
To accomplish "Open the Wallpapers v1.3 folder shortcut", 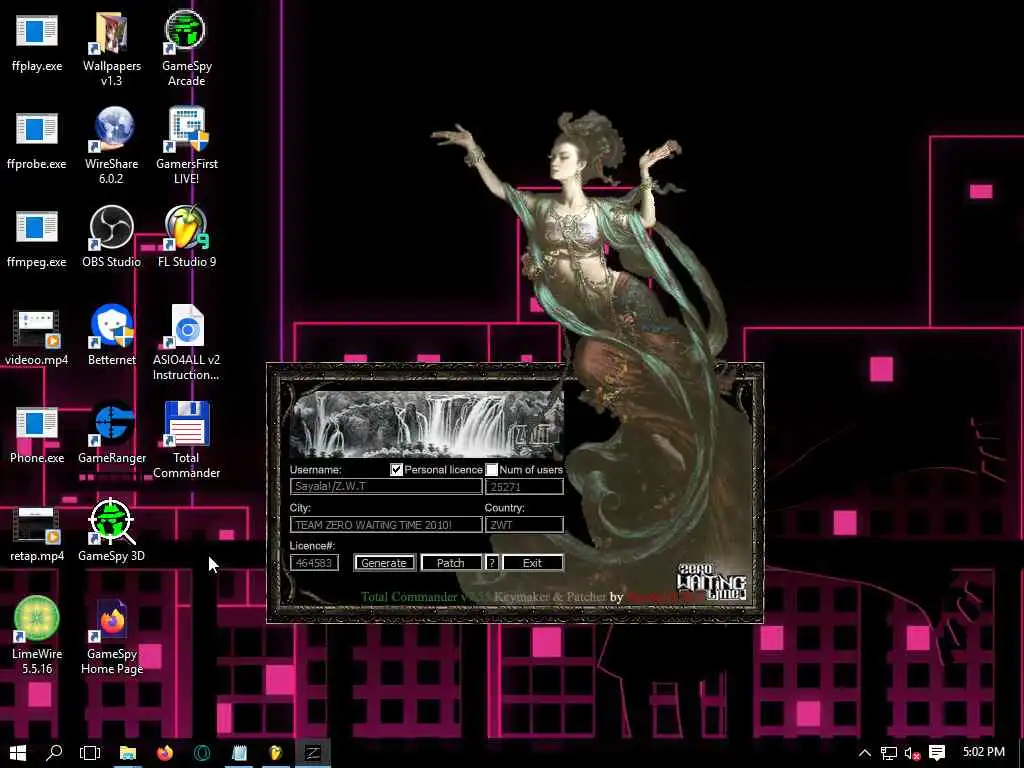I will tap(112, 48).
